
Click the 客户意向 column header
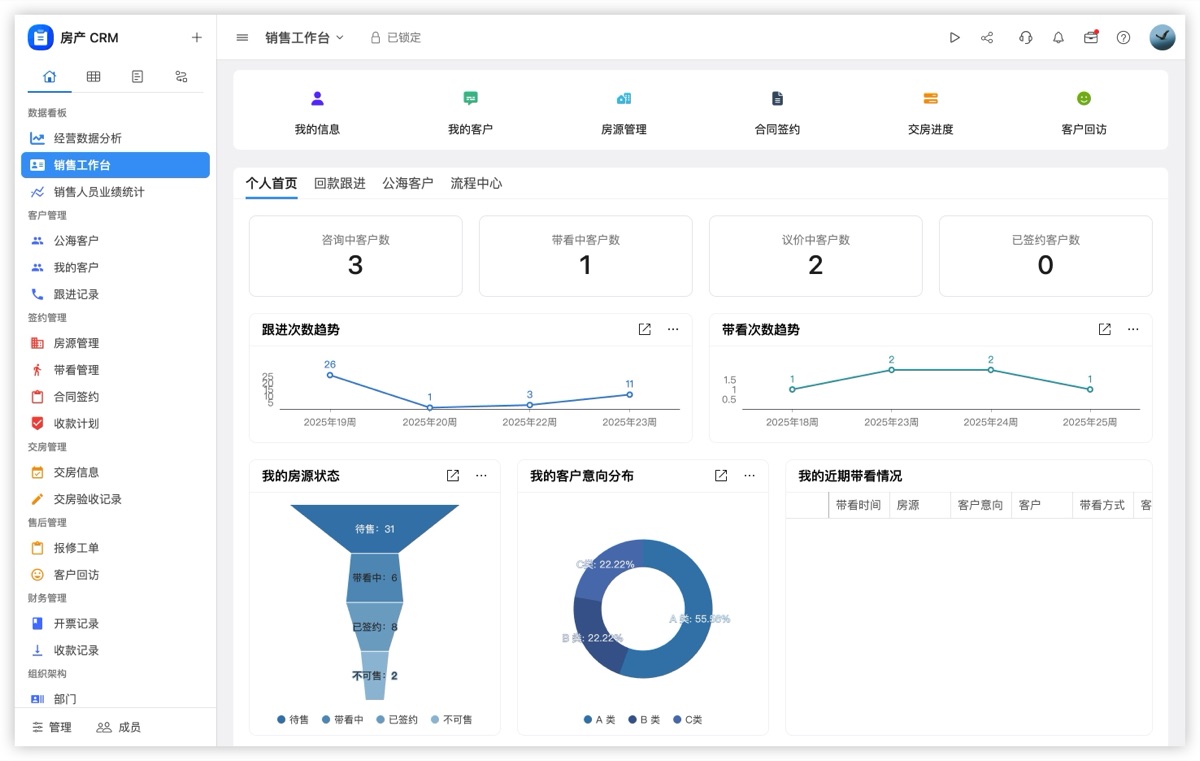click(980, 505)
